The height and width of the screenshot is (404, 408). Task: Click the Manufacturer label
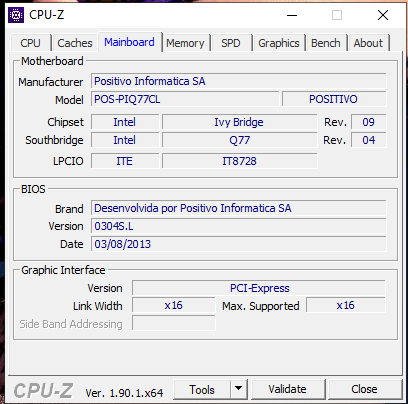[x=51, y=82]
